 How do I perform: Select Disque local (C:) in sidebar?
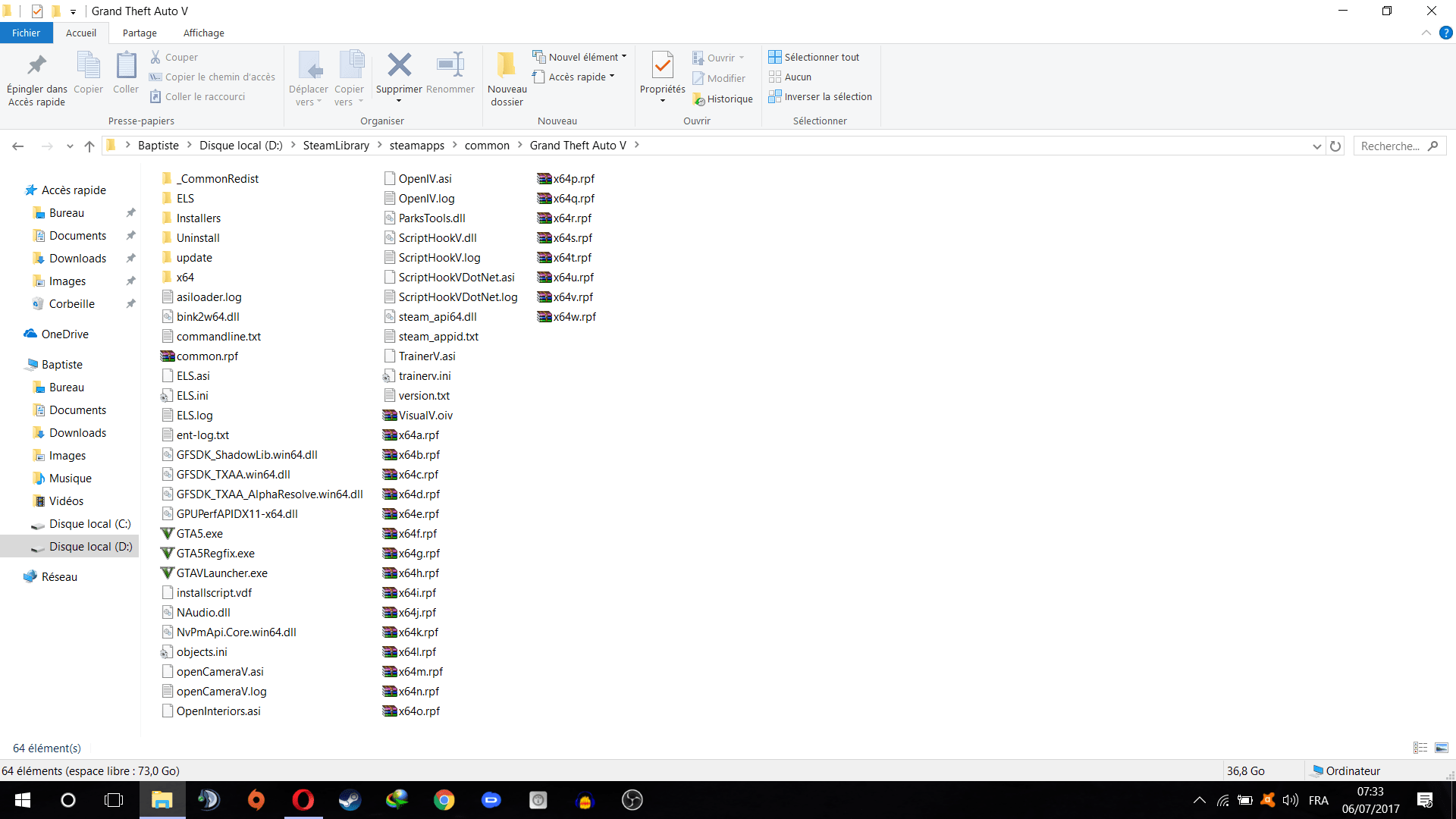[x=89, y=524]
